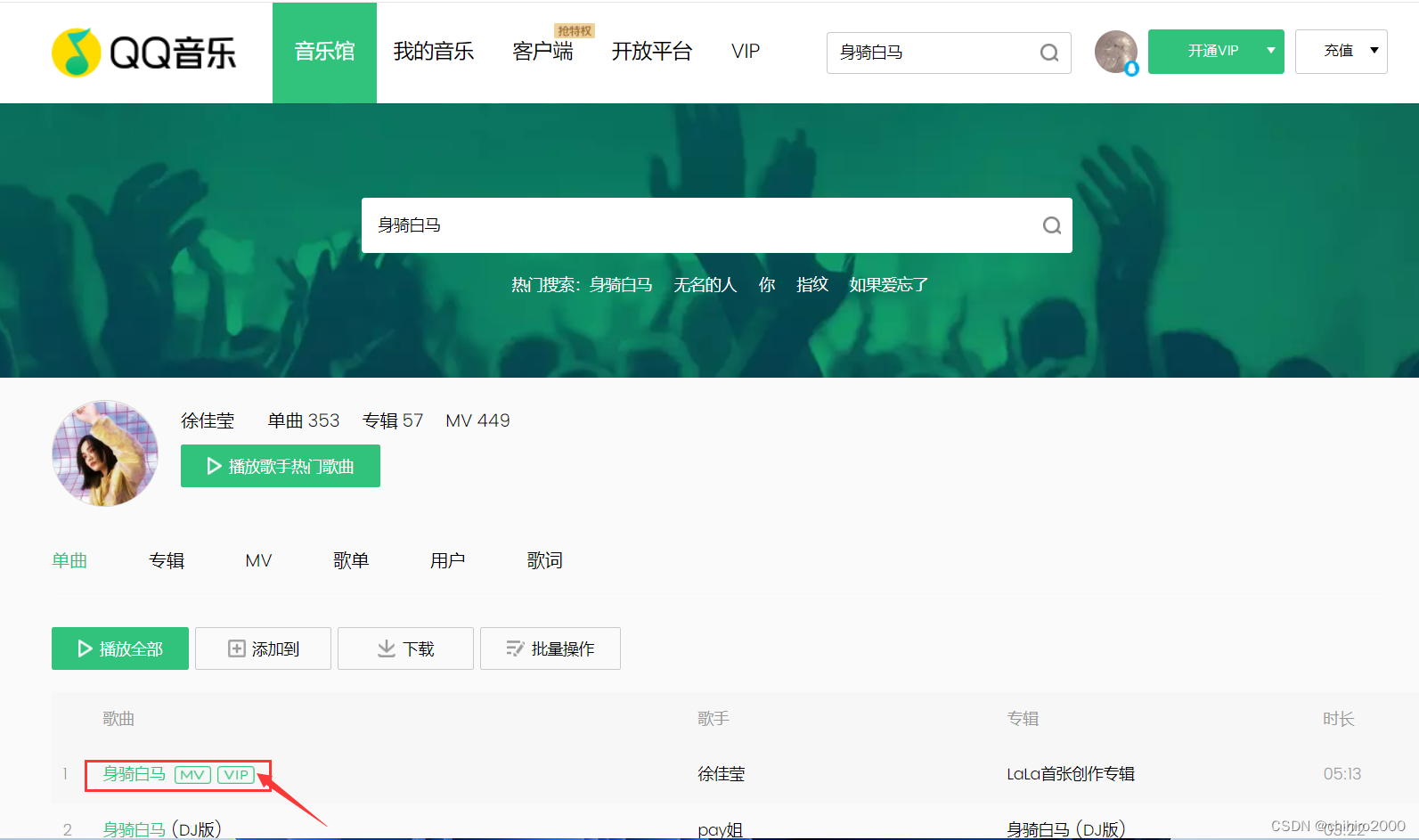Viewport: 1419px width, 840px height.
Task: Click the search magnifier in header search box
Action: tap(1049, 53)
